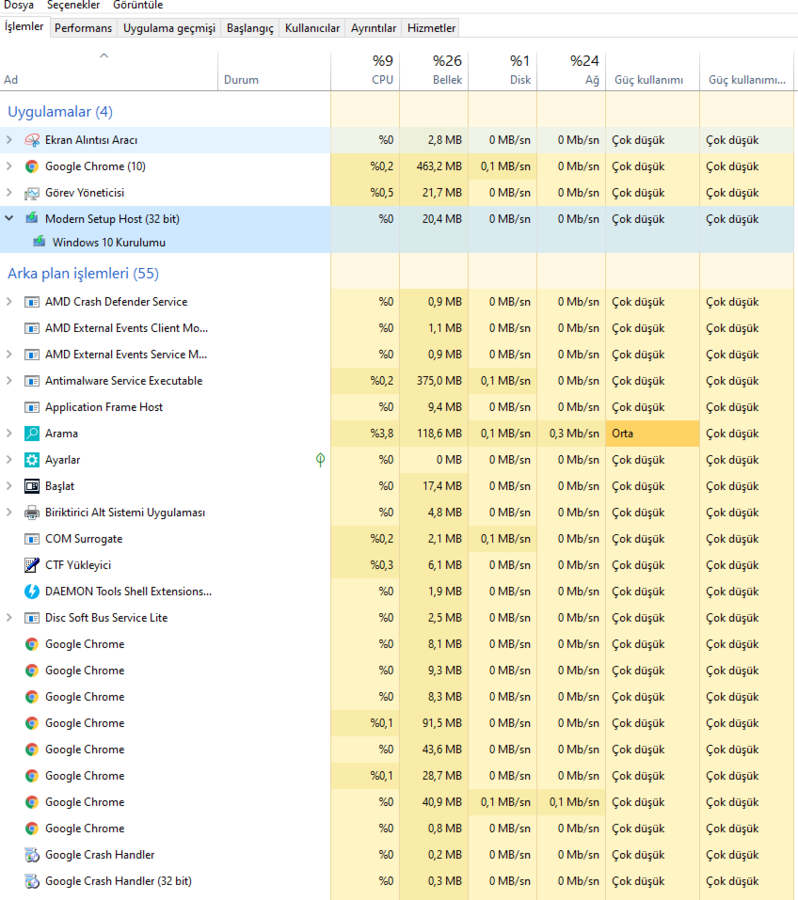This screenshot has height=900, width=798.
Task: Expand the Başlat process row
Action: [9, 486]
